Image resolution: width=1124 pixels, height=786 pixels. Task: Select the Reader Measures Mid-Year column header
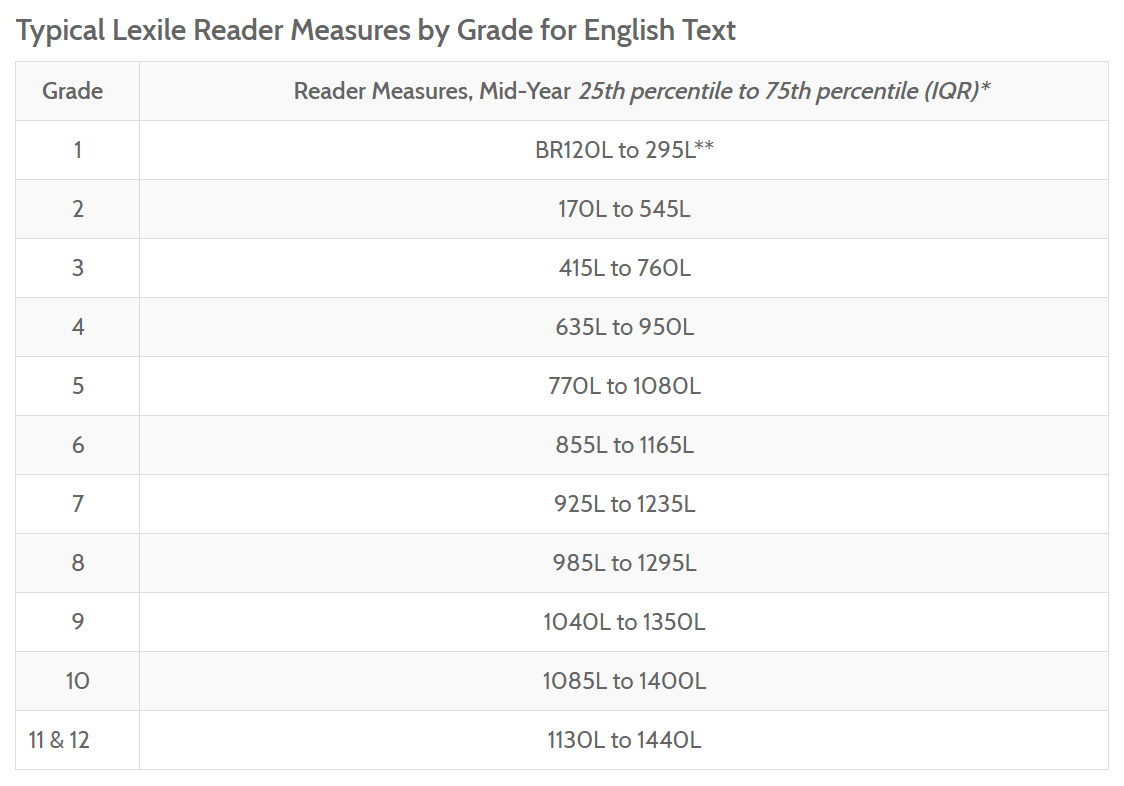[642, 91]
